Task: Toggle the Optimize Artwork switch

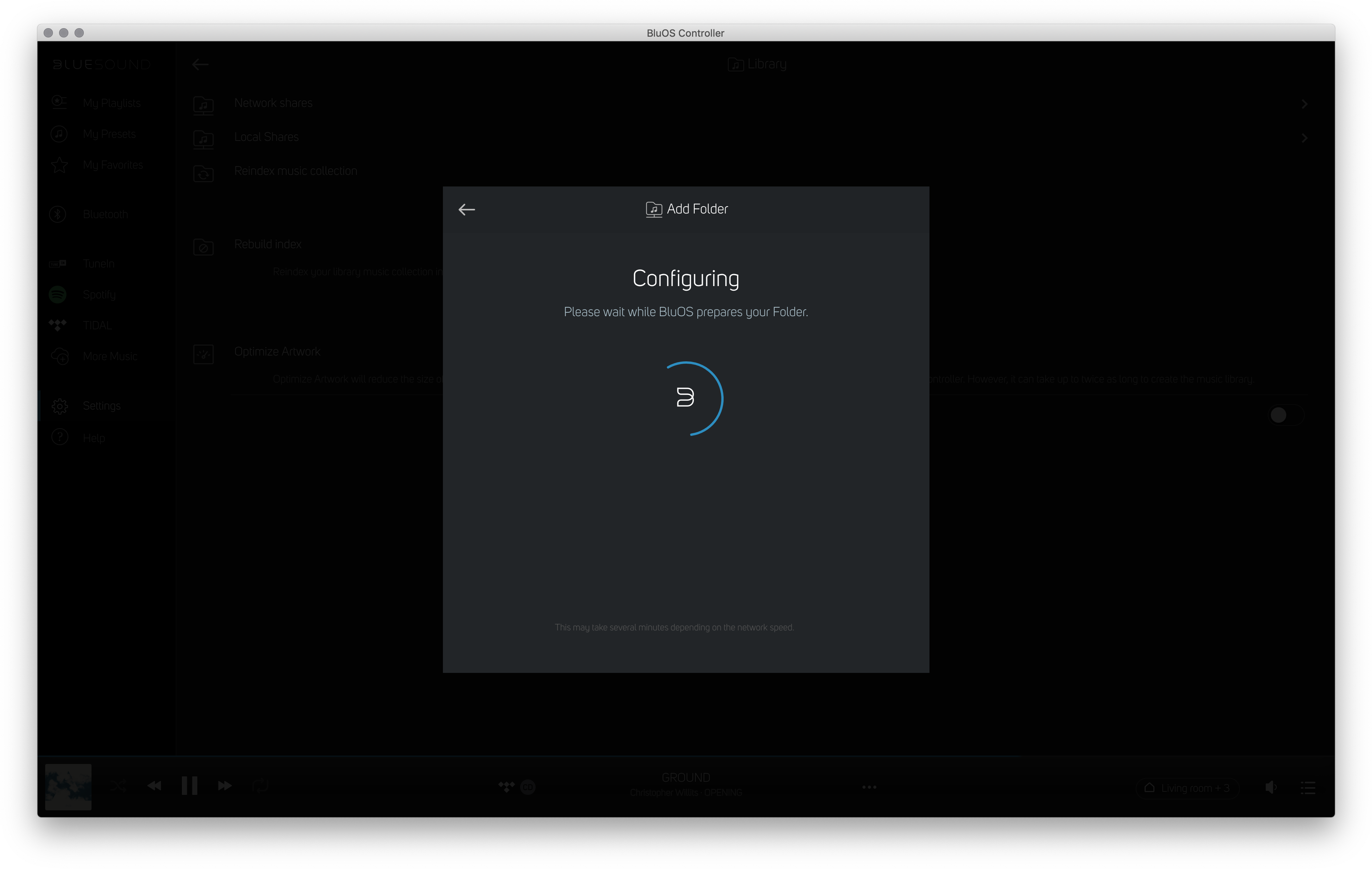Action: click(x=1286, y=415)
